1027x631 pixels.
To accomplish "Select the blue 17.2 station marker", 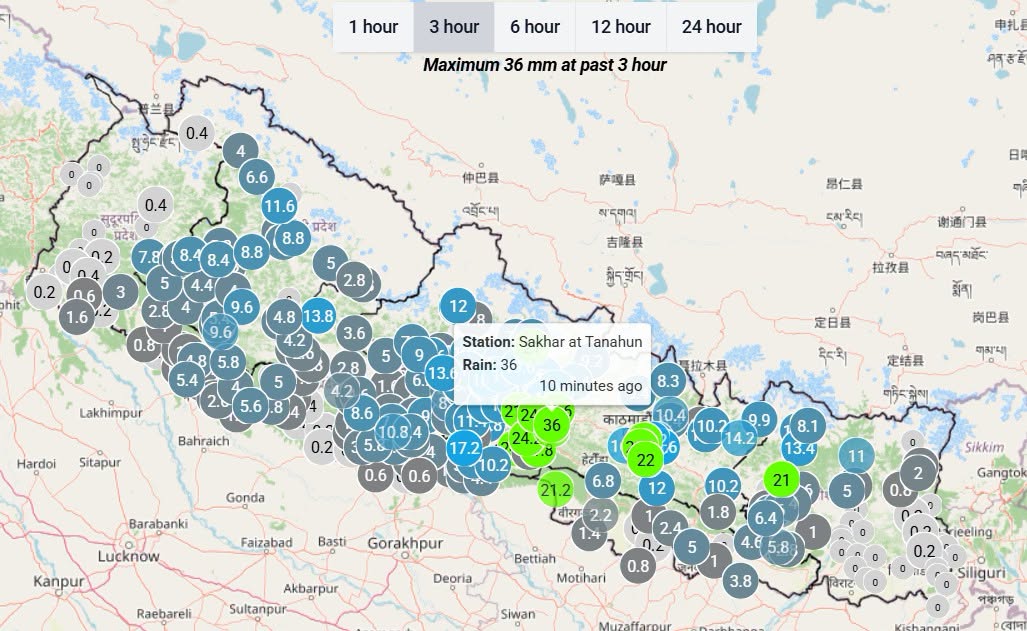I will tap(464, 448).
